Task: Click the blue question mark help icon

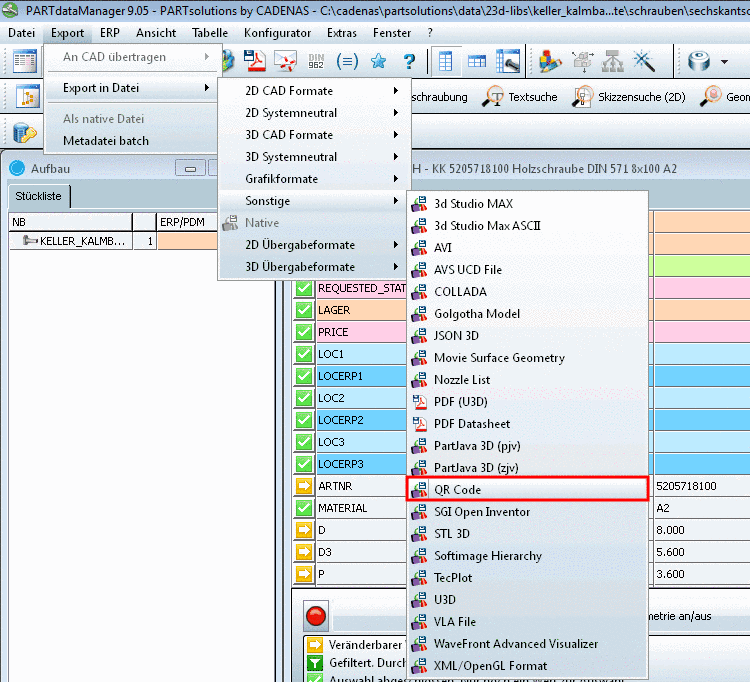Action: click(x=409, y=61)
